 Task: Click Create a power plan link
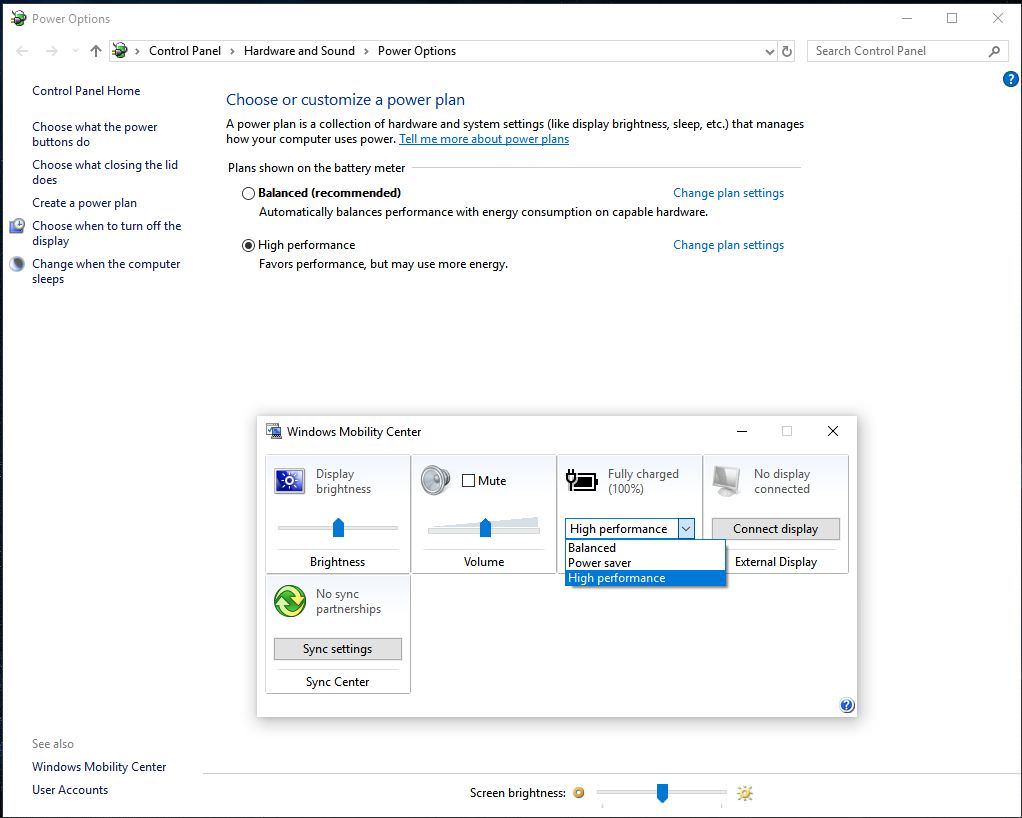coord(84,203)
